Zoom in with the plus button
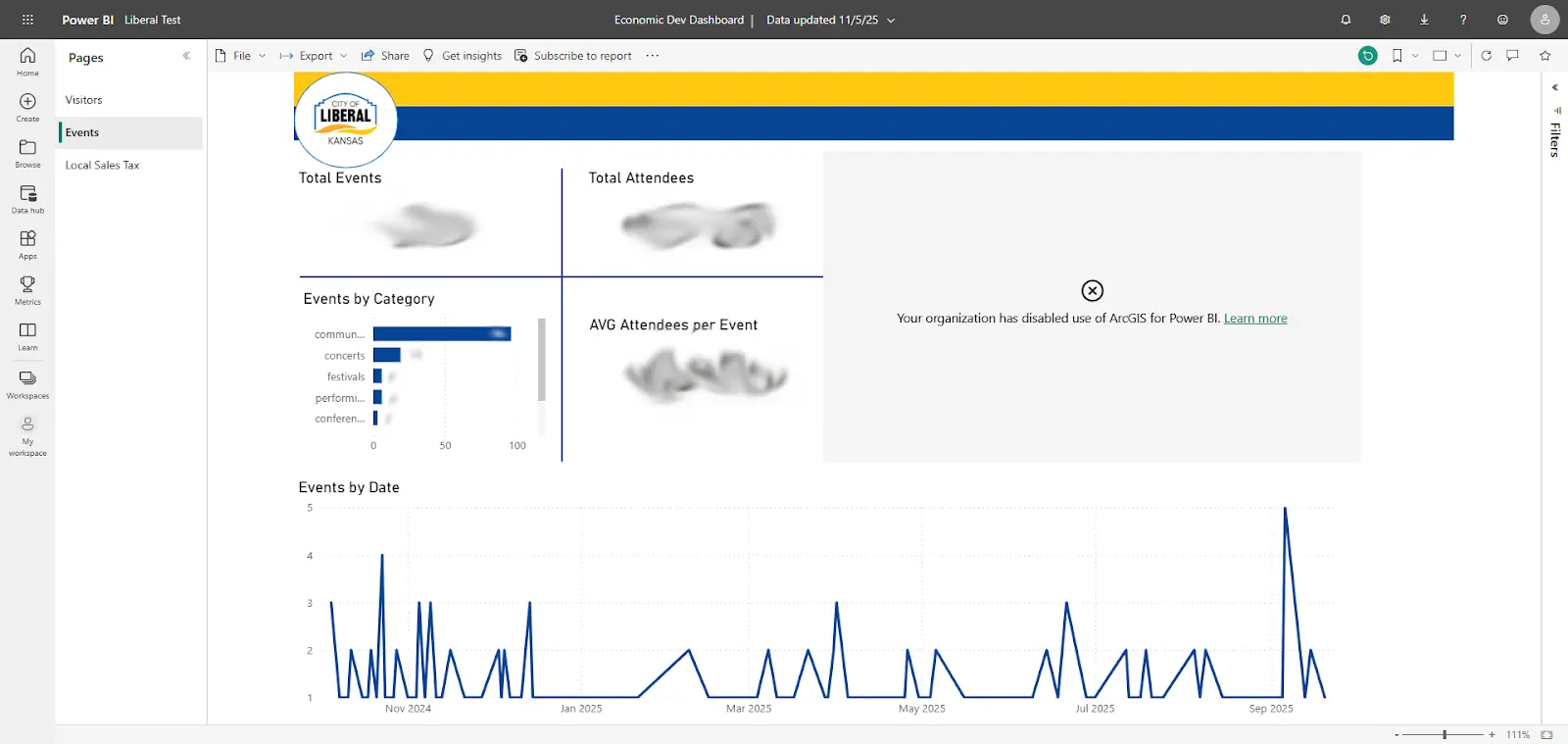This screenshot has height=744, width=1568. pos(1492,734)
